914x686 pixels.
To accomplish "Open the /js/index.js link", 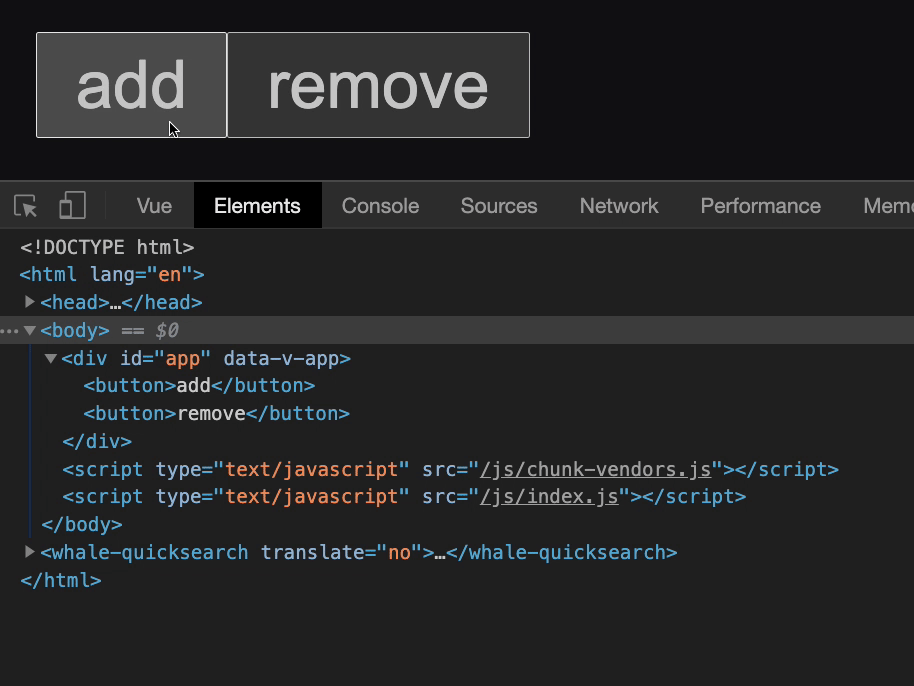I will [x=549, y=497].
